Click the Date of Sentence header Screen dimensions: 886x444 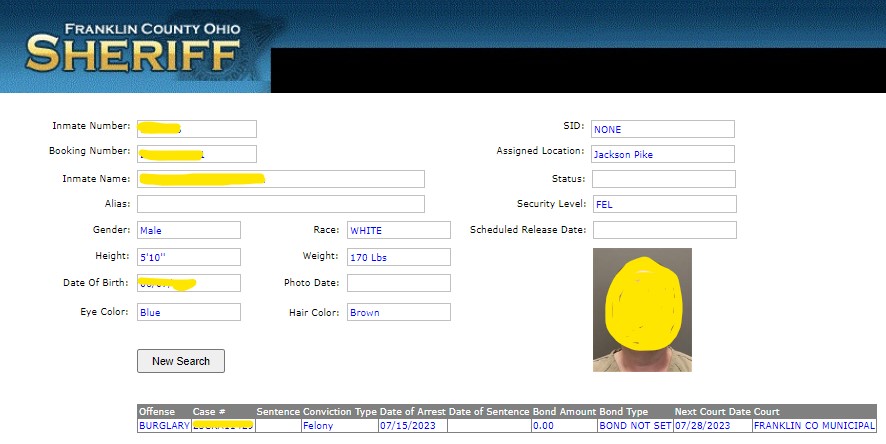pyautogui.click(x=489, y=411)
